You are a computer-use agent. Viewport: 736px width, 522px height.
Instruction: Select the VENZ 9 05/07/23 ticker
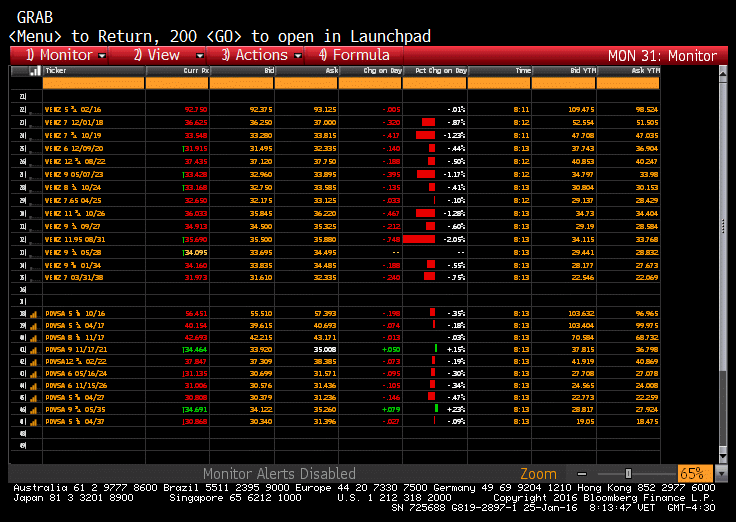pos(74,175)
